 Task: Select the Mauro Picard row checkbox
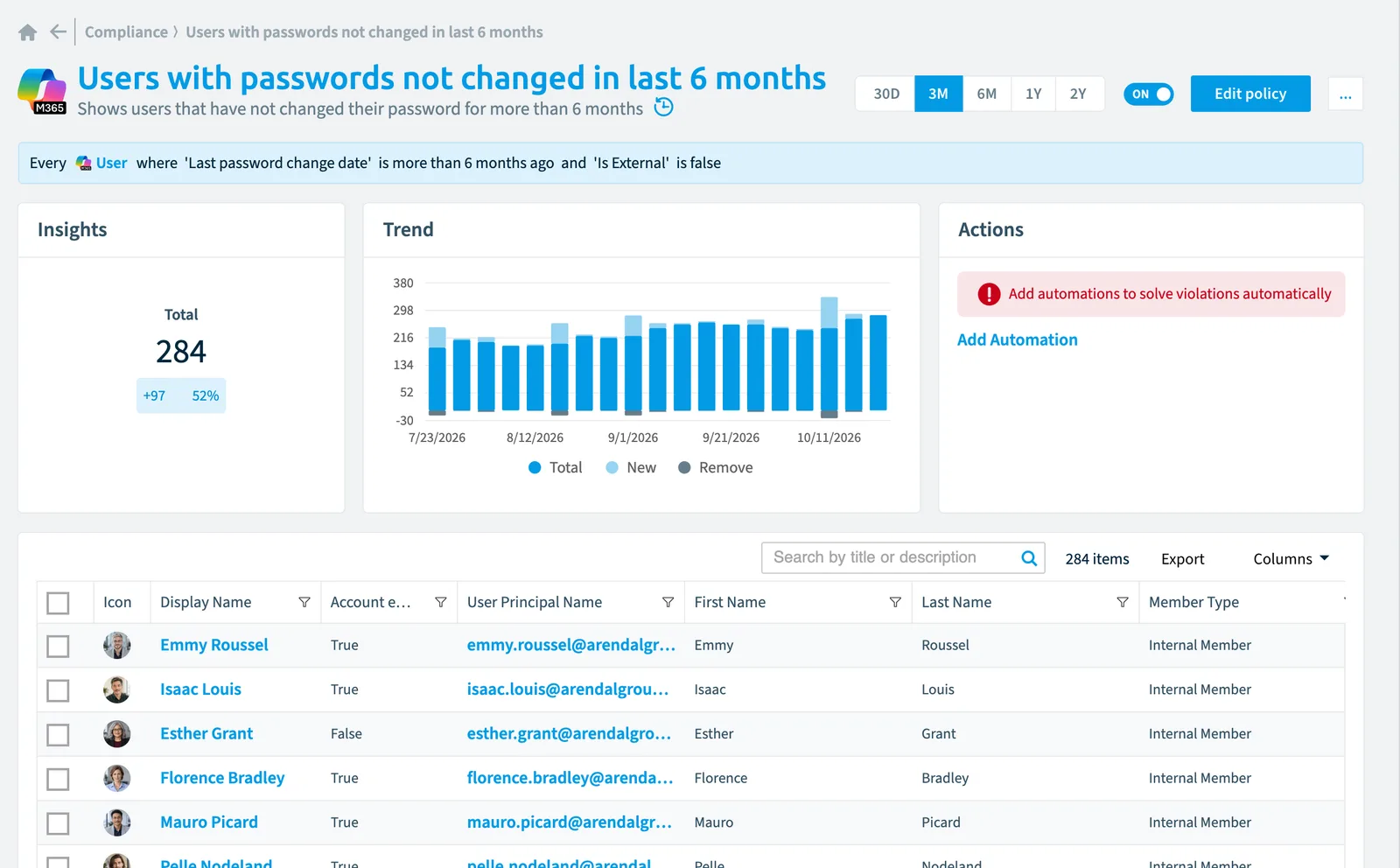tap(58, 823)
